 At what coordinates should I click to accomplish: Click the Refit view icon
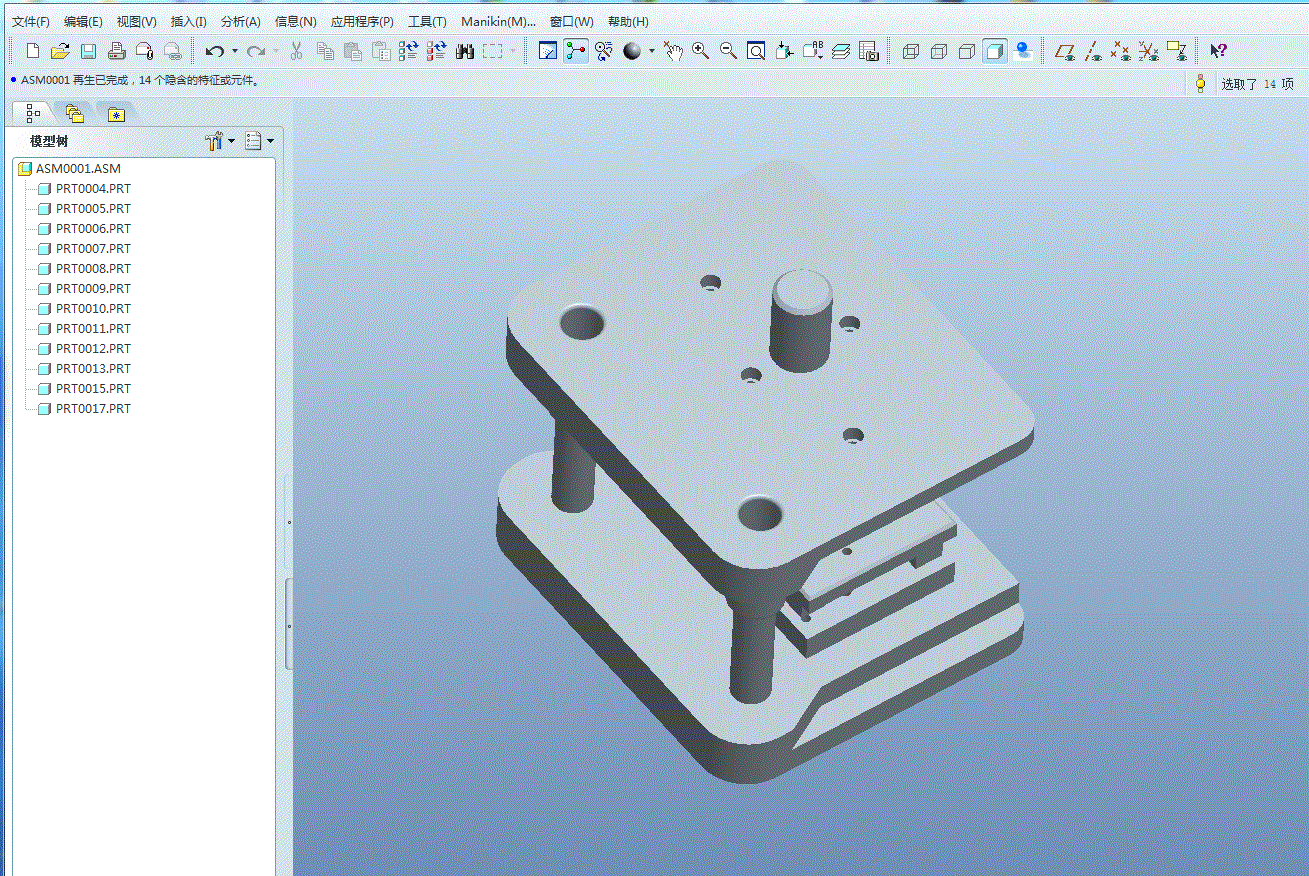(x=756, y=51)
